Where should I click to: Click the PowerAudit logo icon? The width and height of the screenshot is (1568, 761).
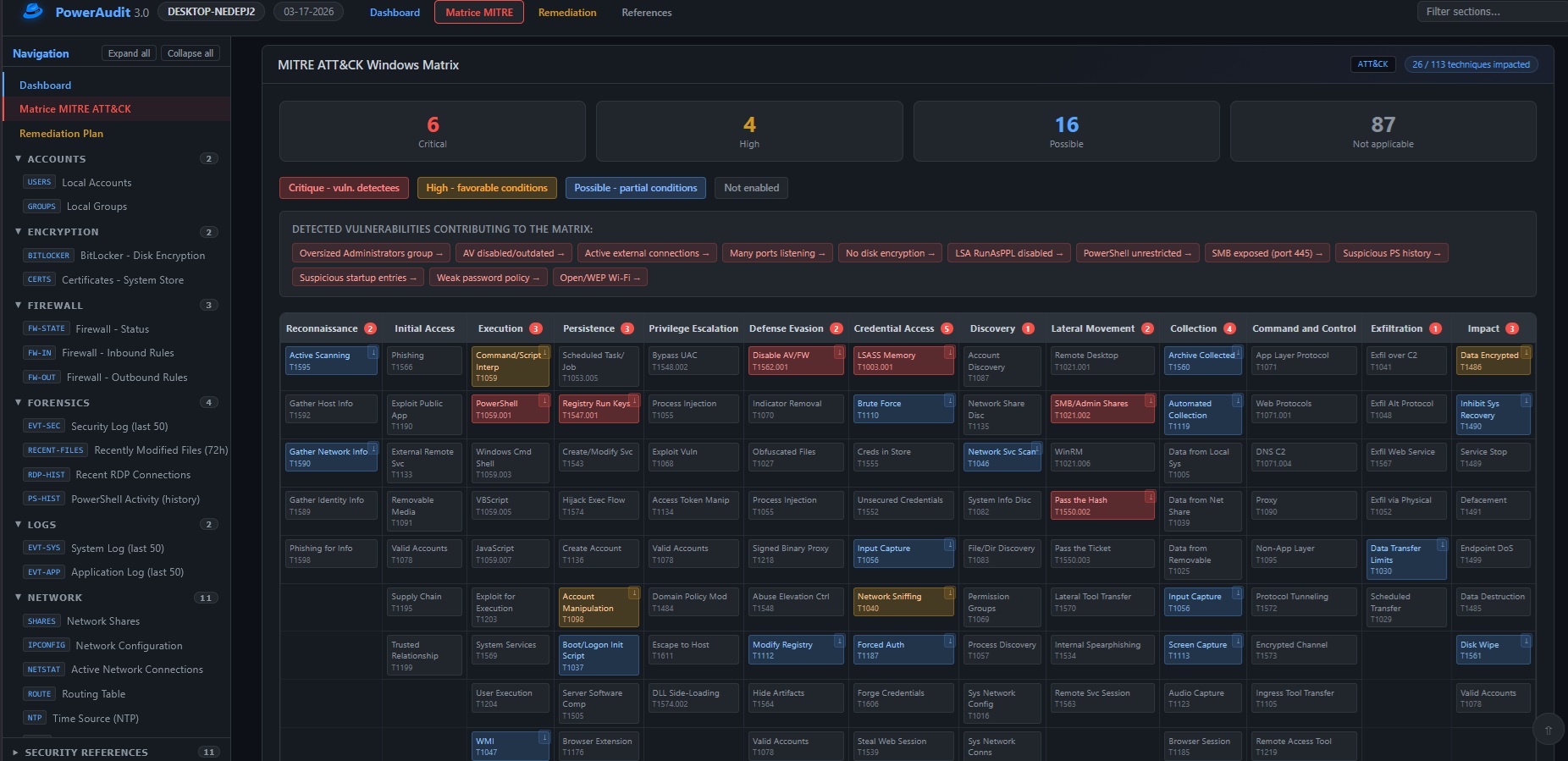33,11
